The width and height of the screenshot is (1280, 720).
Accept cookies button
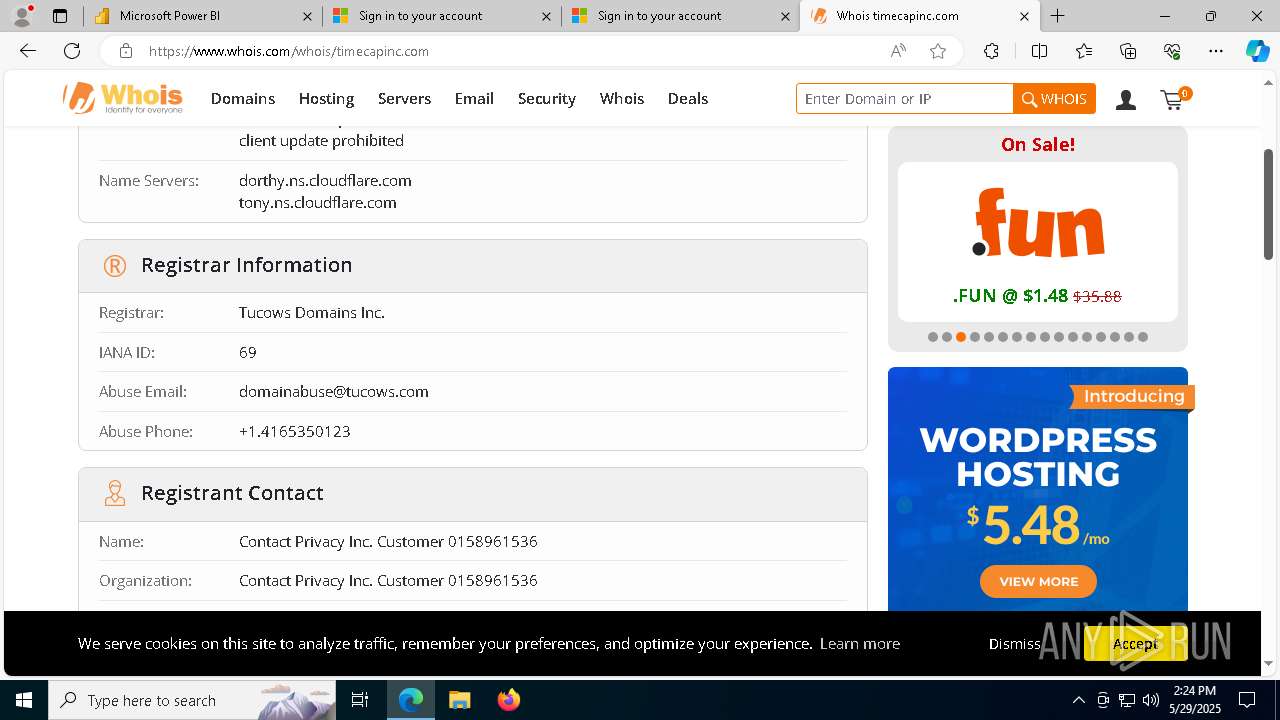pos(1135,643)
